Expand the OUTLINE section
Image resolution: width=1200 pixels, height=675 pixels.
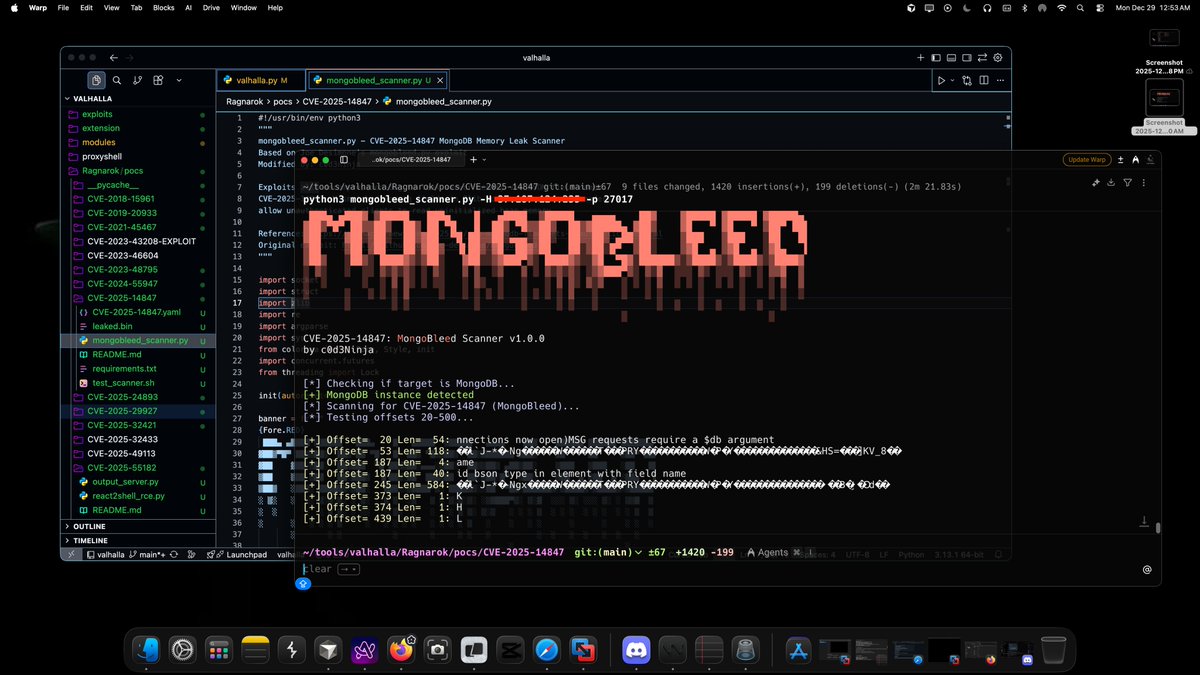pos(137,526)
